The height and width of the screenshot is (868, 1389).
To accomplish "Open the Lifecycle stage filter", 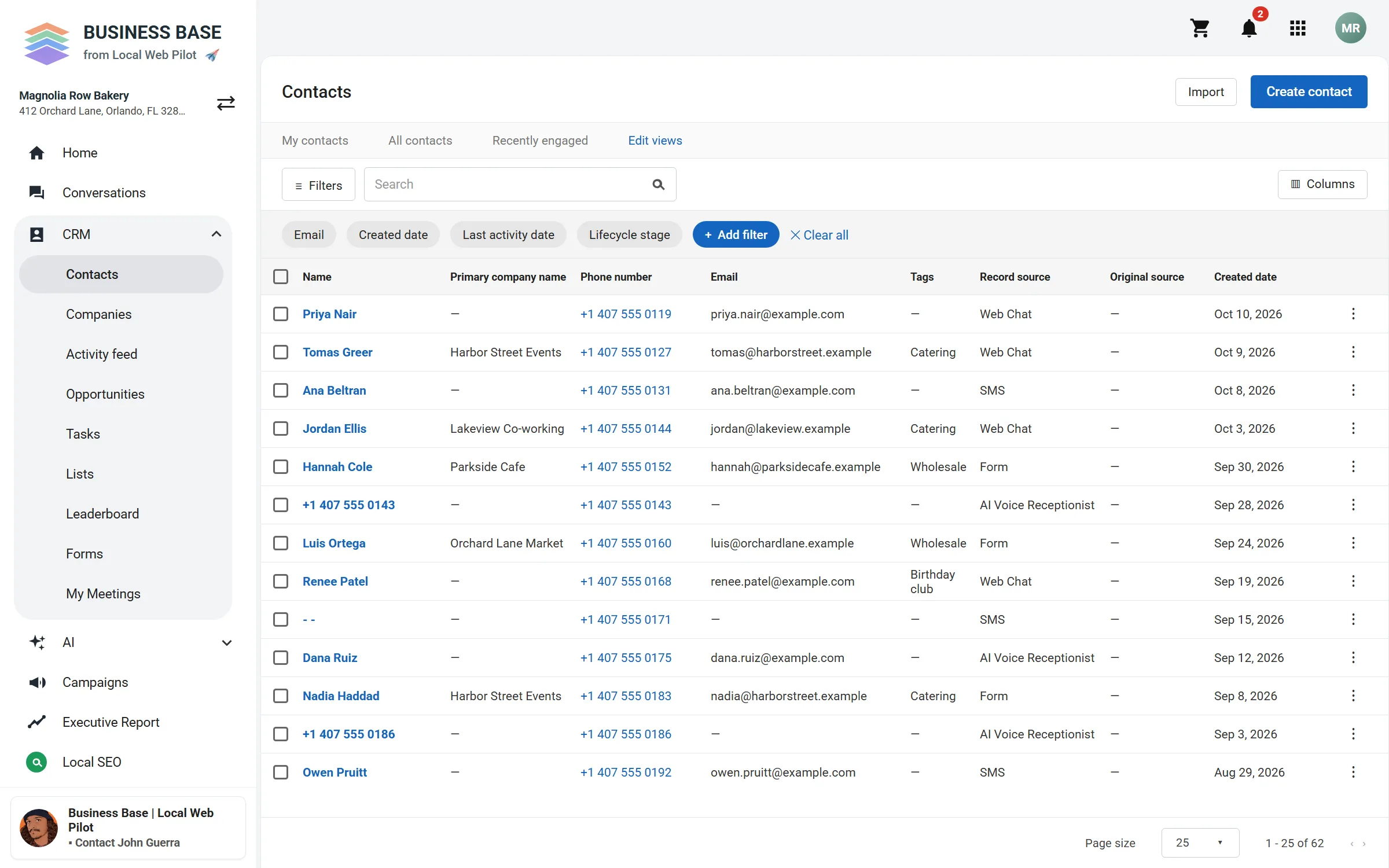I will [x=629, y=234].
